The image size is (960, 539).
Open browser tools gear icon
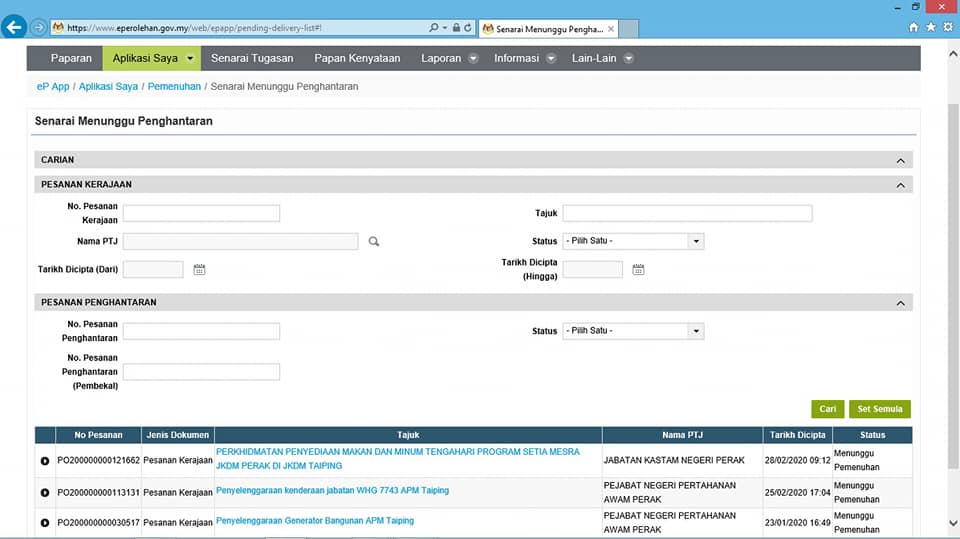point(948,28)
